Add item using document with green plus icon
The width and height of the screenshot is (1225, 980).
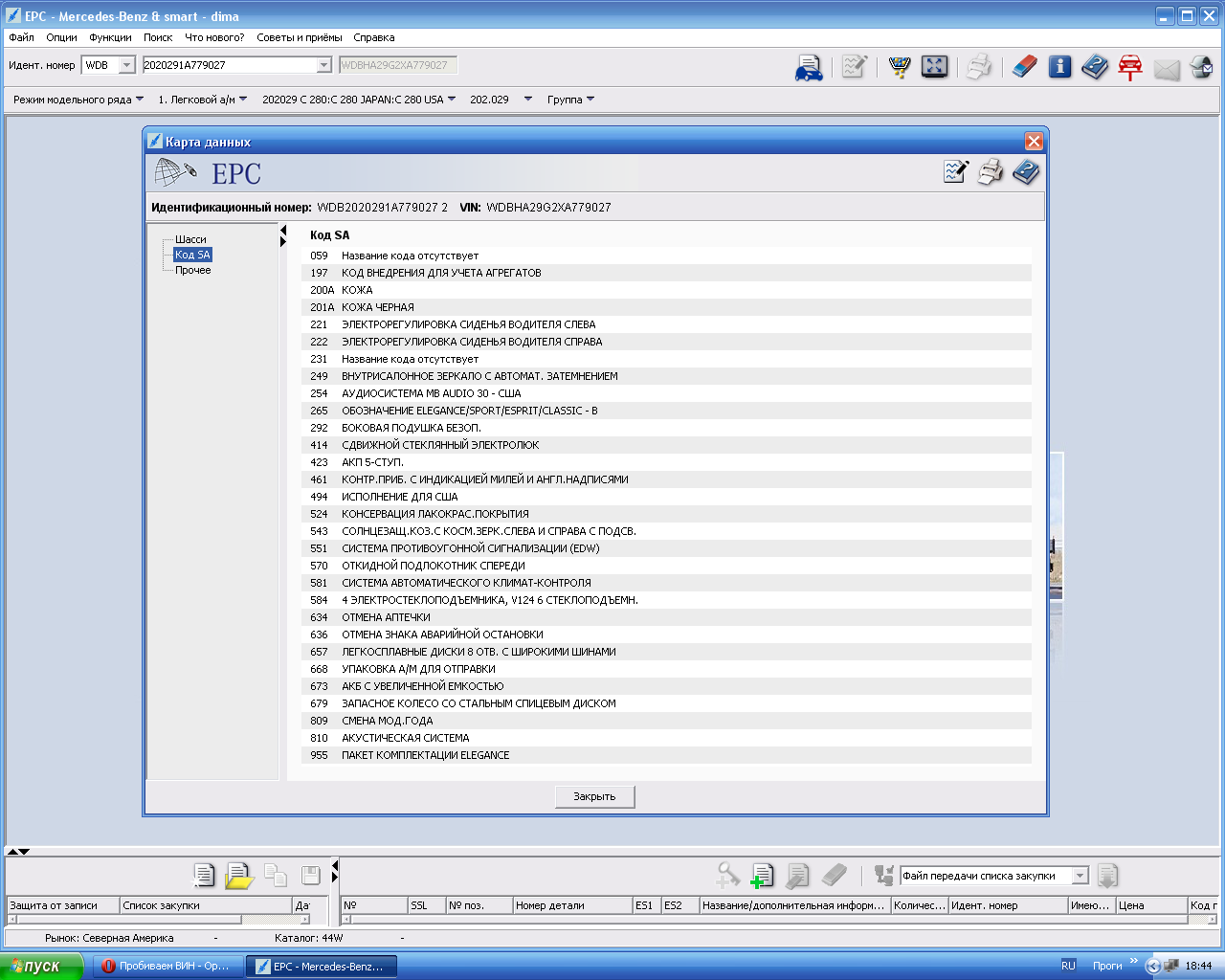click(762, 876)
